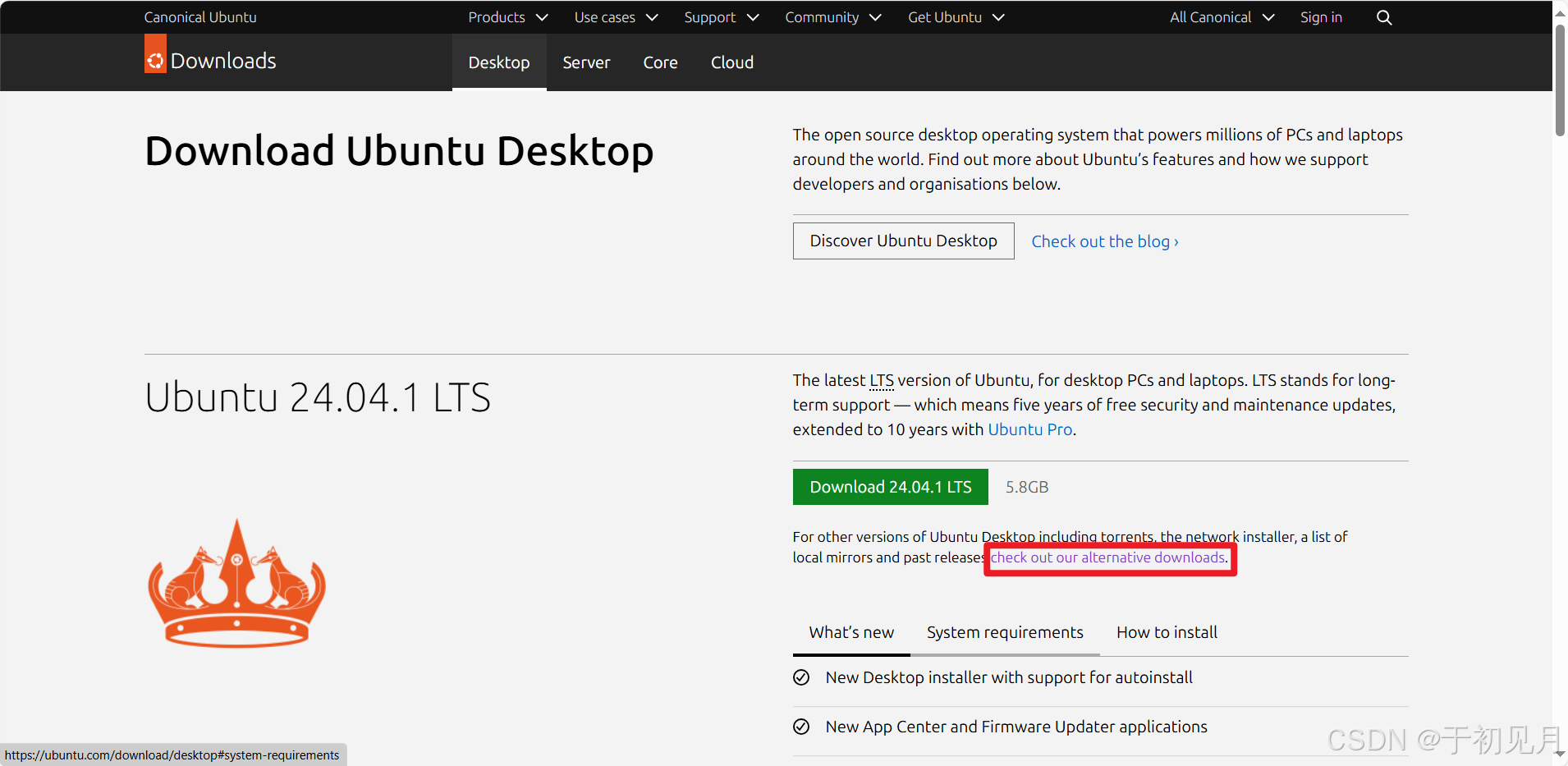Click check icon beside New Desktop installer

[x=801, y=677]
